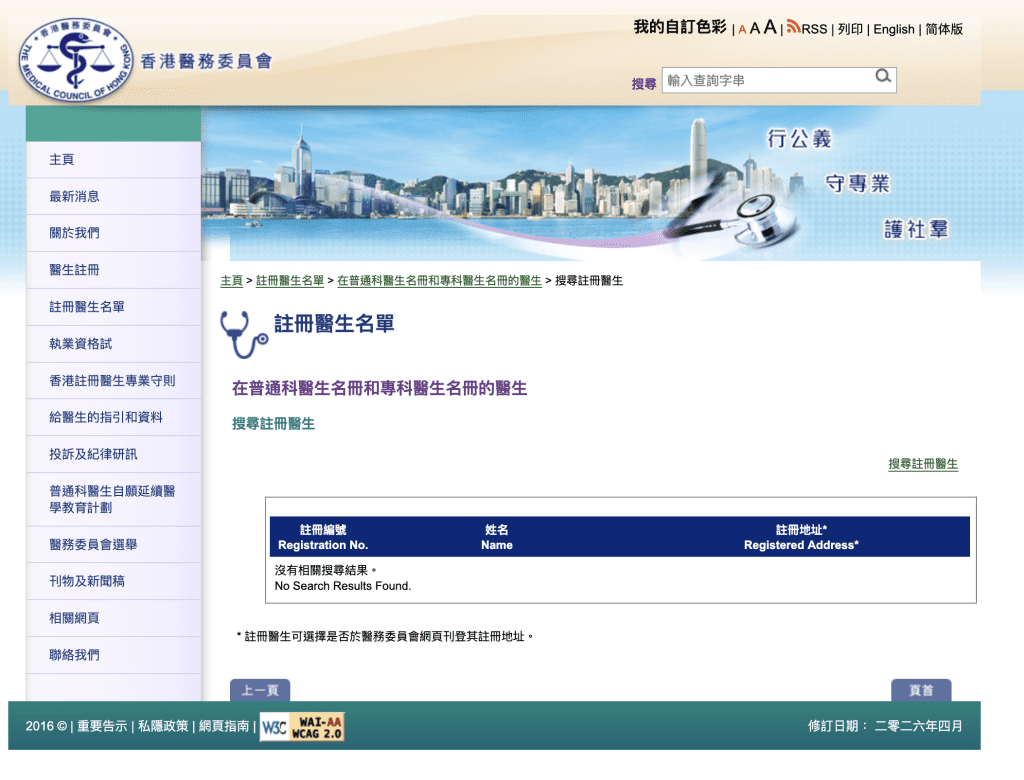
Task: Open the 聯絡我們 page
Action: coord(72,655)
